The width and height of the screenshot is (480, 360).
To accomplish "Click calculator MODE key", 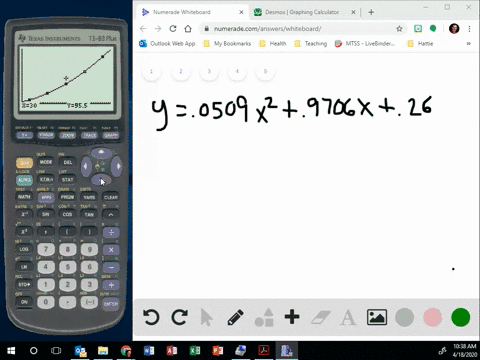I will point(46,162).
